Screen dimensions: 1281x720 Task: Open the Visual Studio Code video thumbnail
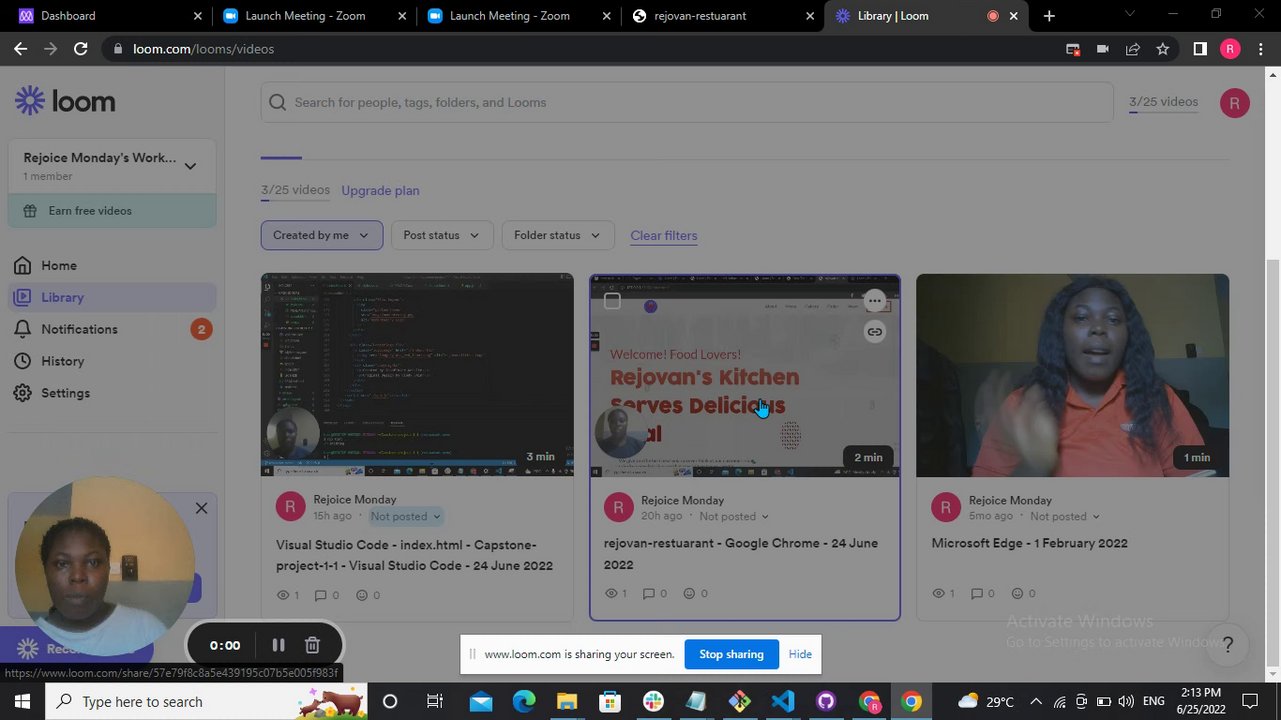(x=417, y=375)
